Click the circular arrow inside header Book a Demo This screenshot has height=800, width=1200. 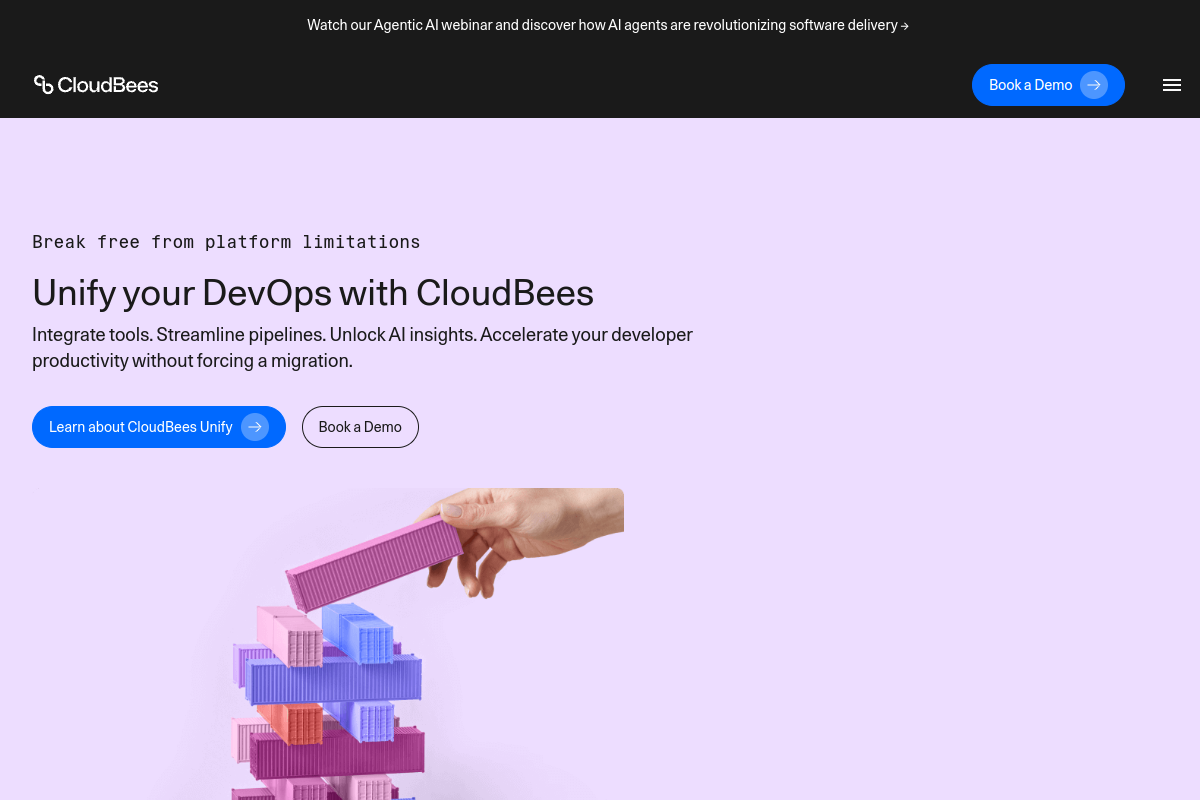click(1094, 85)
